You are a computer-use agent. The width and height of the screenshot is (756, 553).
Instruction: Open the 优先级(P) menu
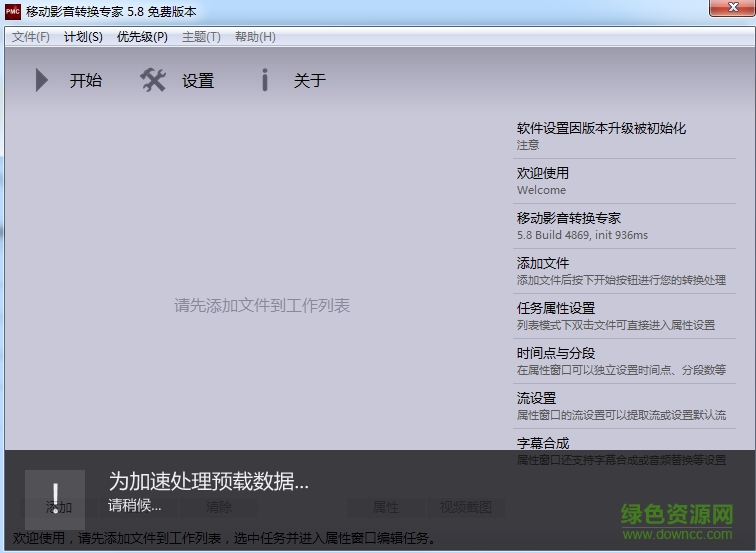(142, 37)
